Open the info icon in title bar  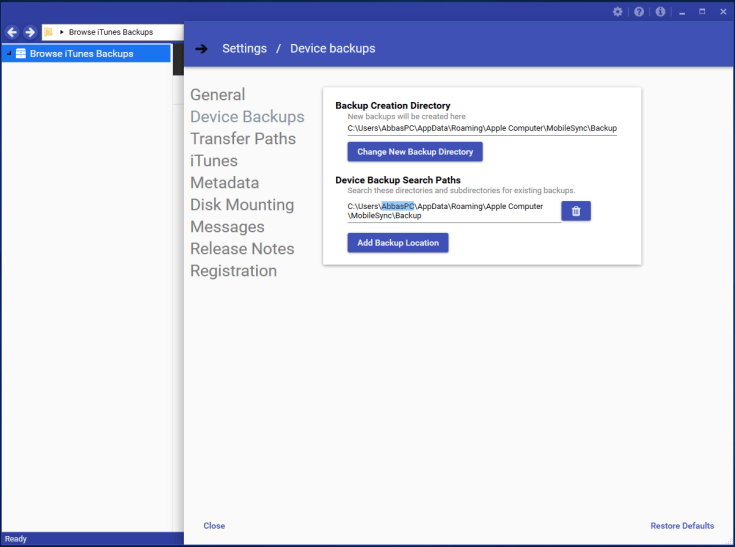[660, 12]
